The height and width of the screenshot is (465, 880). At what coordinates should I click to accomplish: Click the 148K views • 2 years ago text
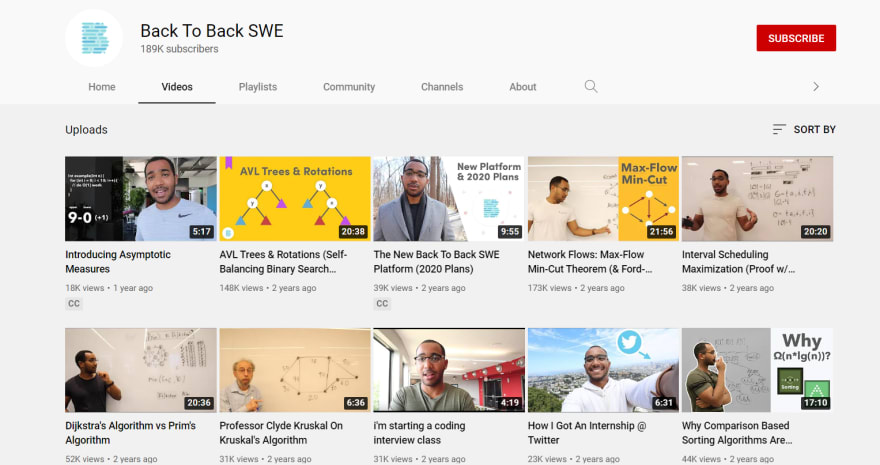pyautogui.click(x=268, y=288)
